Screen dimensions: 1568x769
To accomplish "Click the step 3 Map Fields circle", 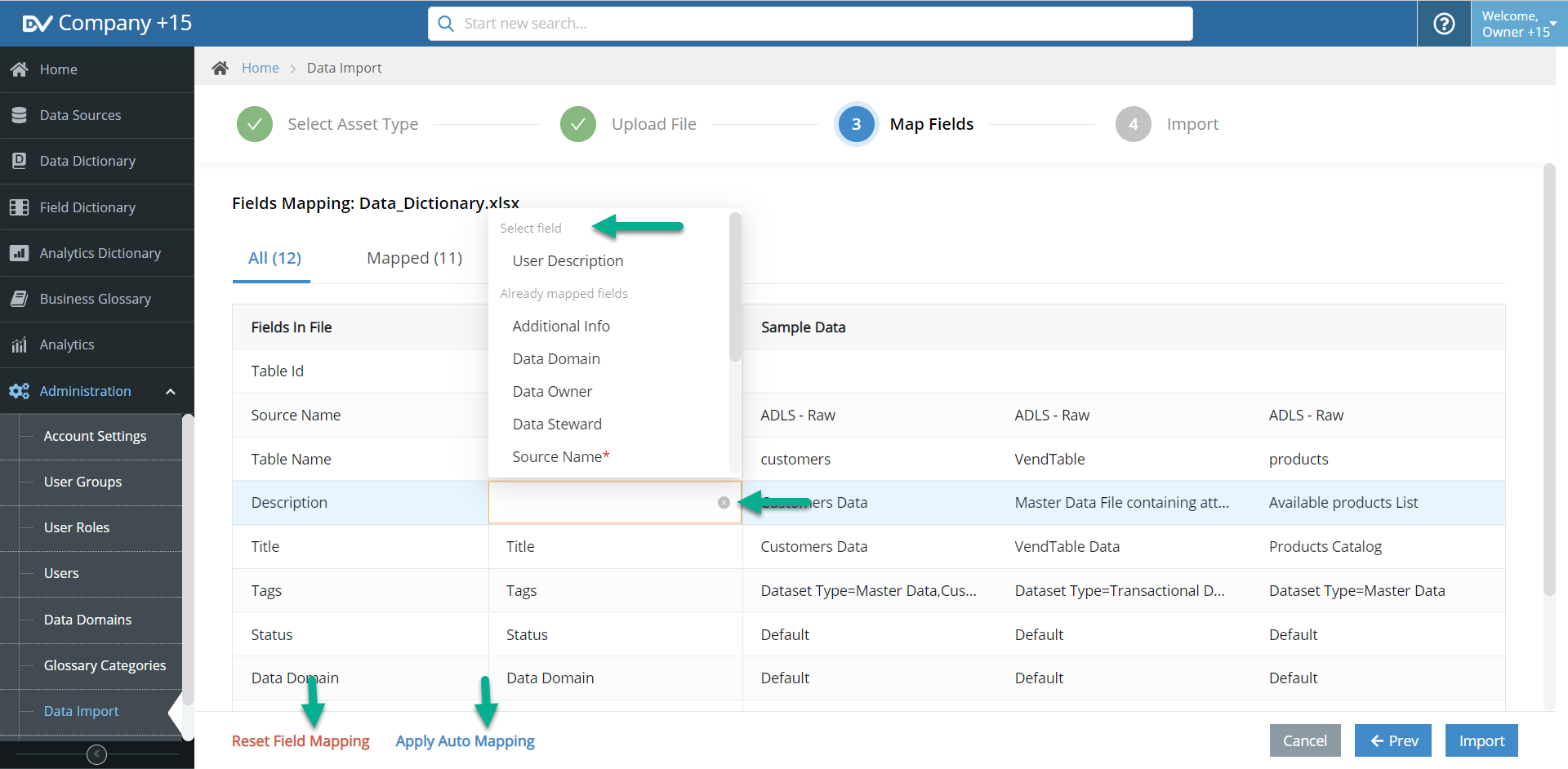I will click(856, 124).
